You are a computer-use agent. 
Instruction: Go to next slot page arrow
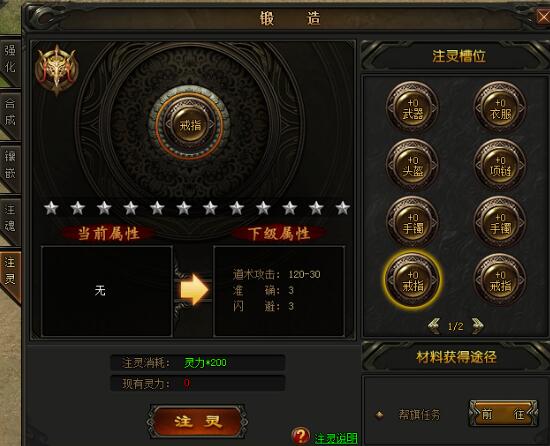click(477, 326)
